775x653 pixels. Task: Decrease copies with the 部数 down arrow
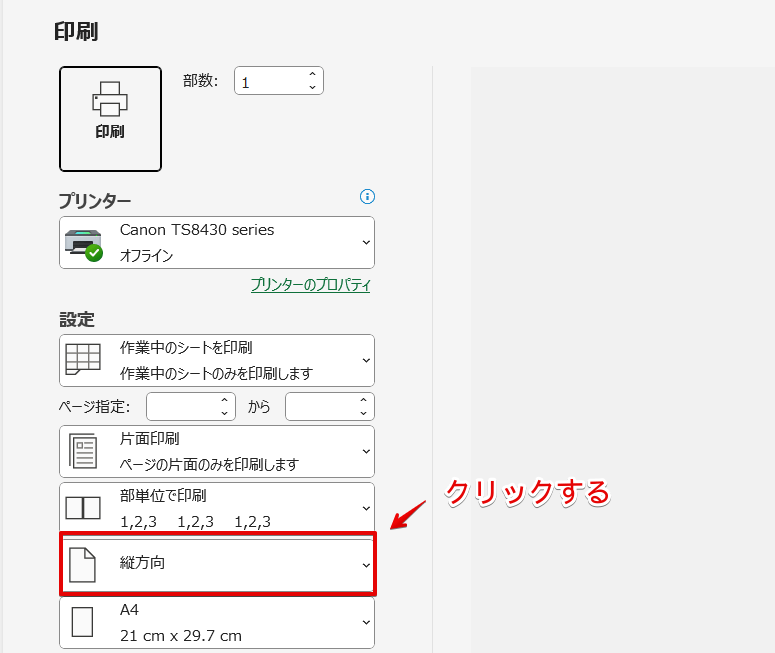pos(312,87)
